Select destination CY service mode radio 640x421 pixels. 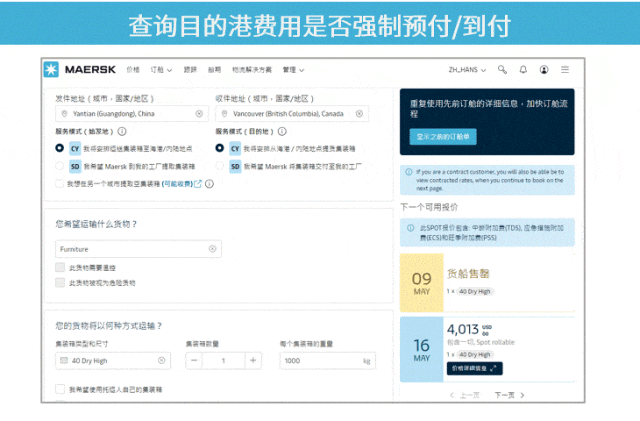coord(220,148)
